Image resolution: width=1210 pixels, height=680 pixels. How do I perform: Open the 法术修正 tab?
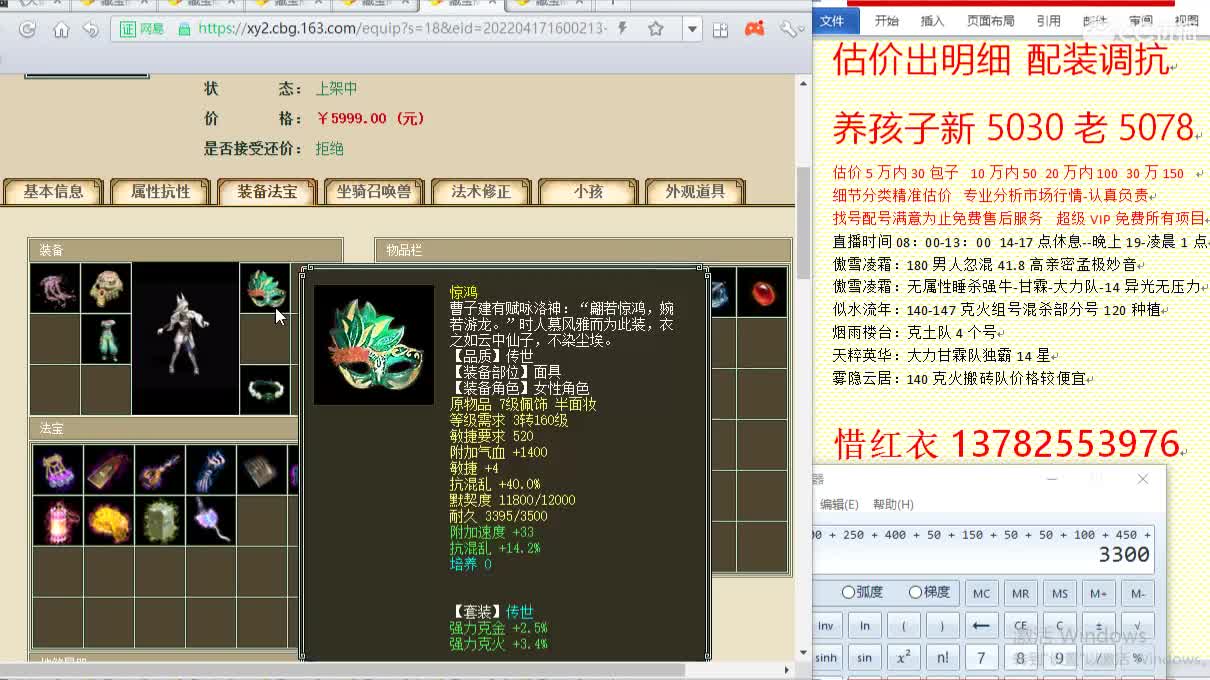(481, 191)
